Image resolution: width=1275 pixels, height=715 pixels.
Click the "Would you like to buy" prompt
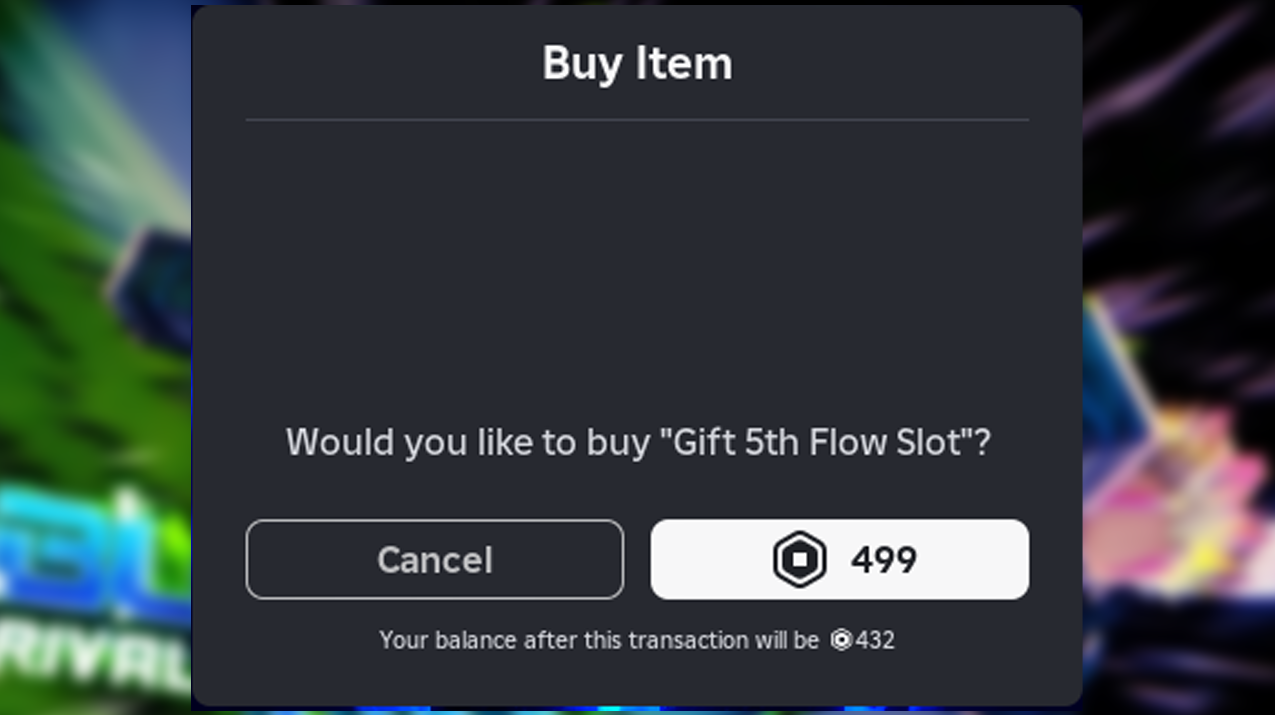[468, 442]
